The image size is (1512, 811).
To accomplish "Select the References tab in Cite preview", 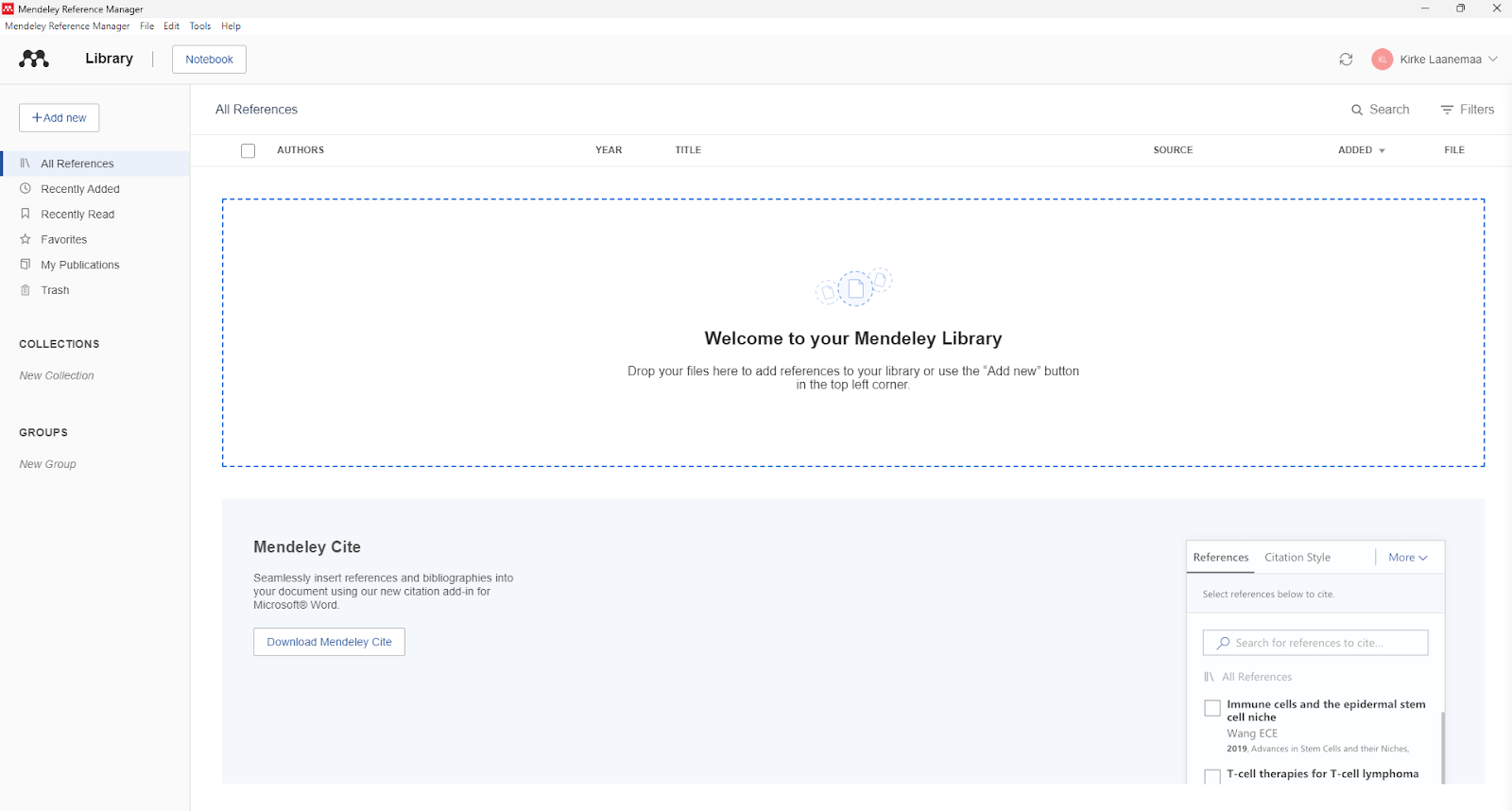I will 1221,558.
